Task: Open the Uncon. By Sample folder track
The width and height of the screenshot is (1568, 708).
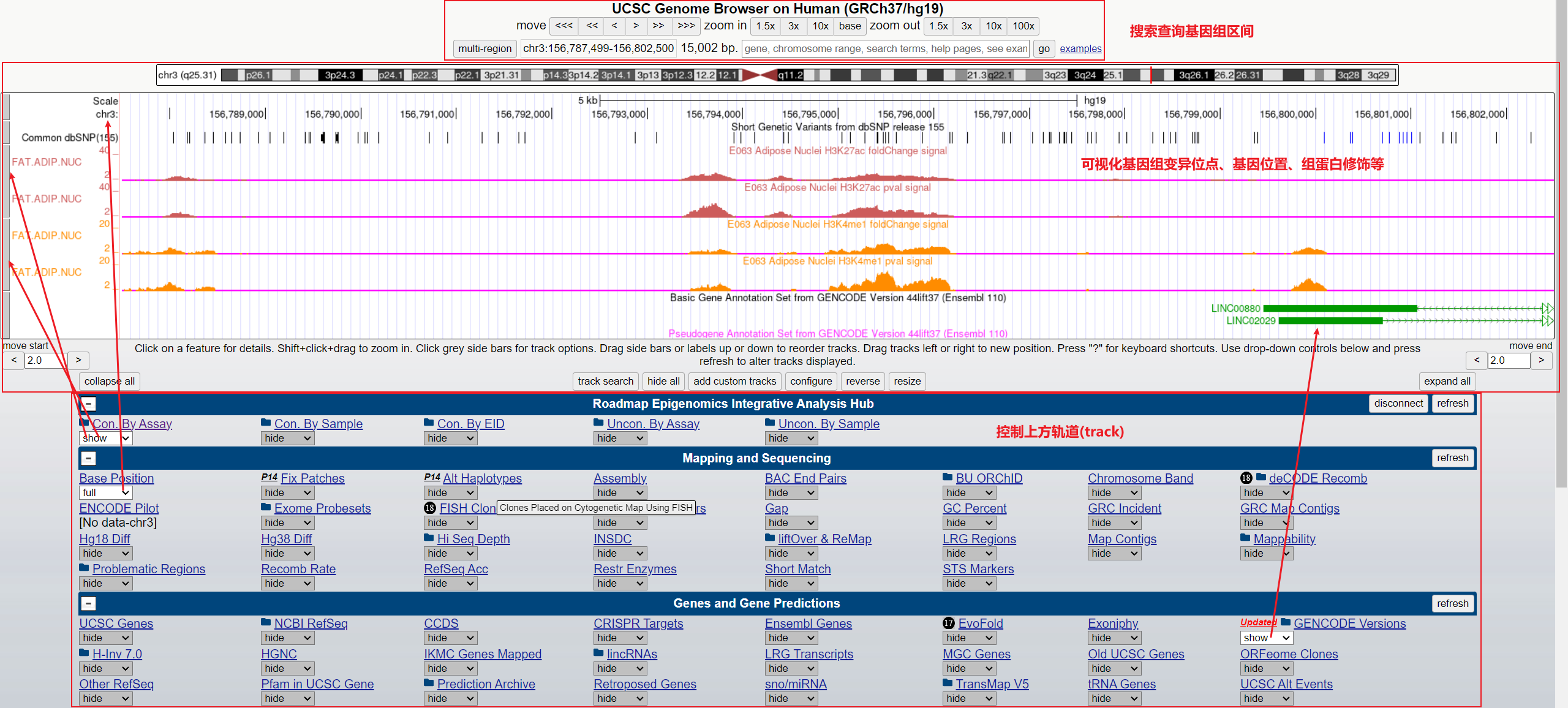Action: click(829, 424)
